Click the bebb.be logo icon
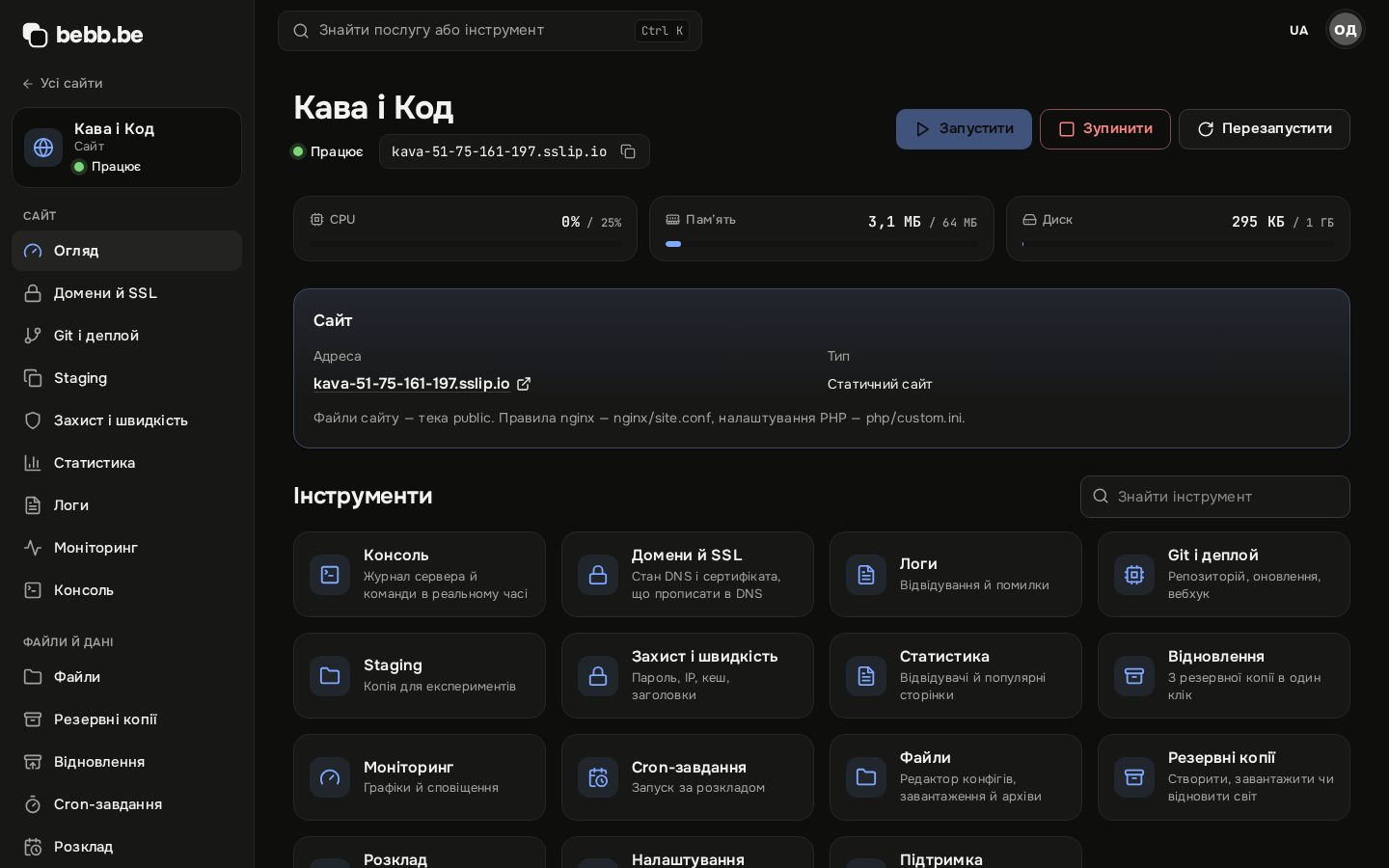Viewport: 1389px width, 868px height. pos(35,35)
